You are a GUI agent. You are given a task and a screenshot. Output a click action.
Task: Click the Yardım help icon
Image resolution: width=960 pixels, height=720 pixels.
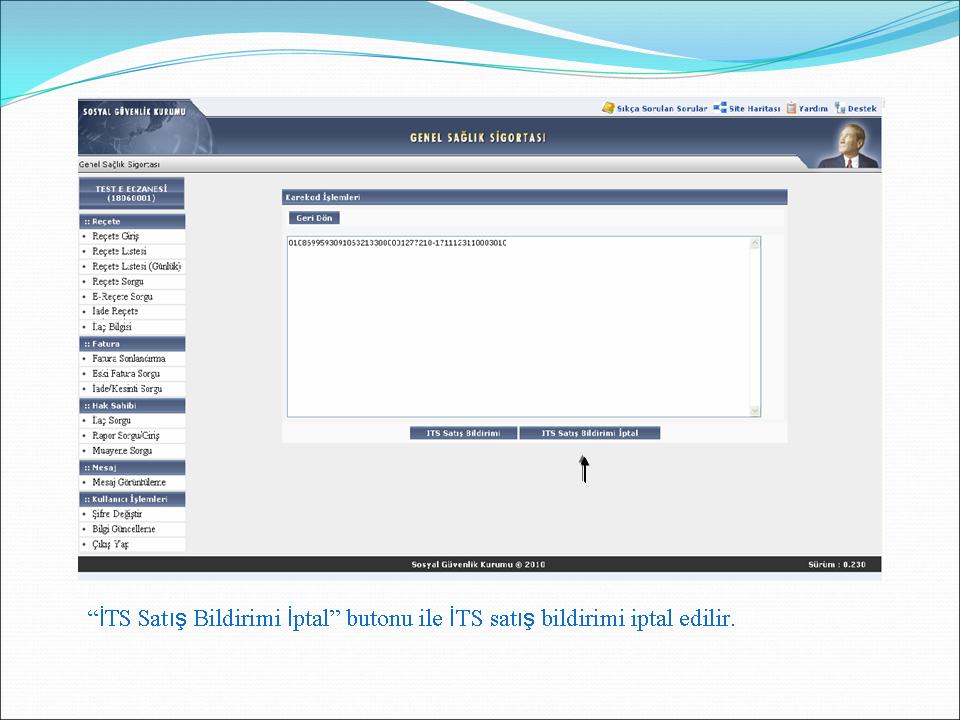pyautogui.click(x=791, y=108)
